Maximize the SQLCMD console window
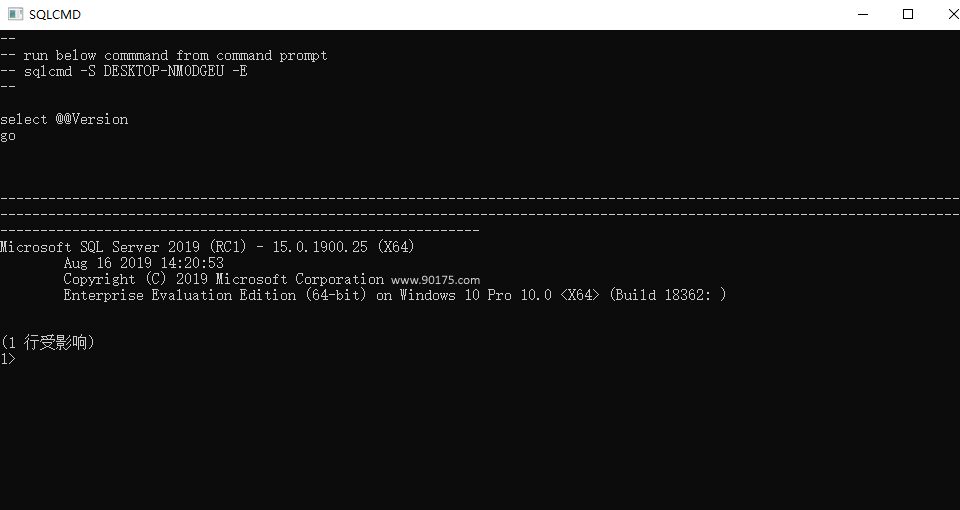 (908, 14)
